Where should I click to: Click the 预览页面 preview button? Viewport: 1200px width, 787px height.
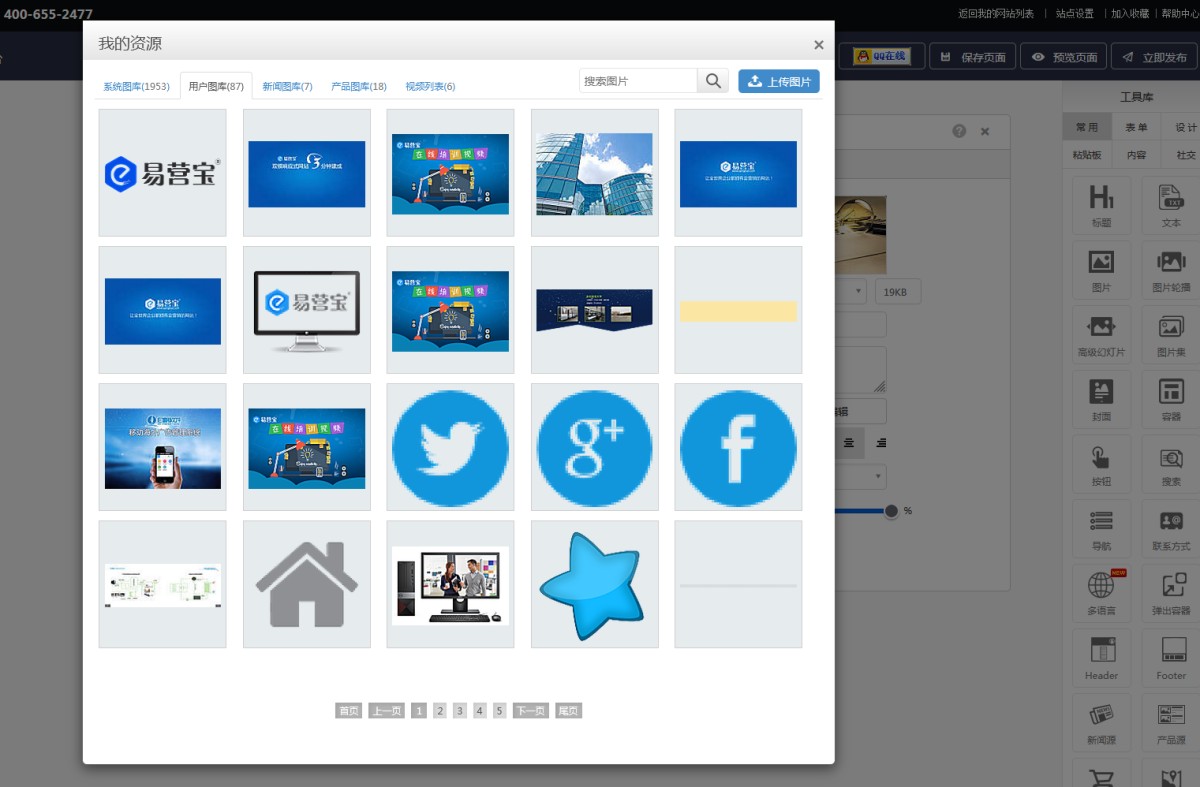click(1064, 56)
